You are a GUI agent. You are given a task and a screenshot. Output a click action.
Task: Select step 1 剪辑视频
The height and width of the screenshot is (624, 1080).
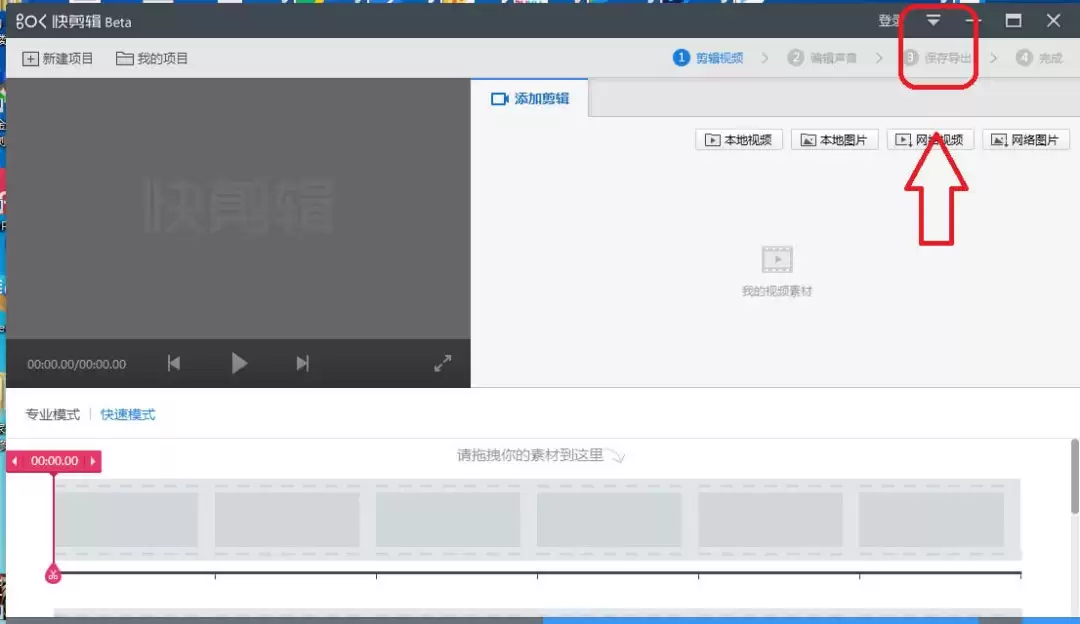click(x=708, y=58)
